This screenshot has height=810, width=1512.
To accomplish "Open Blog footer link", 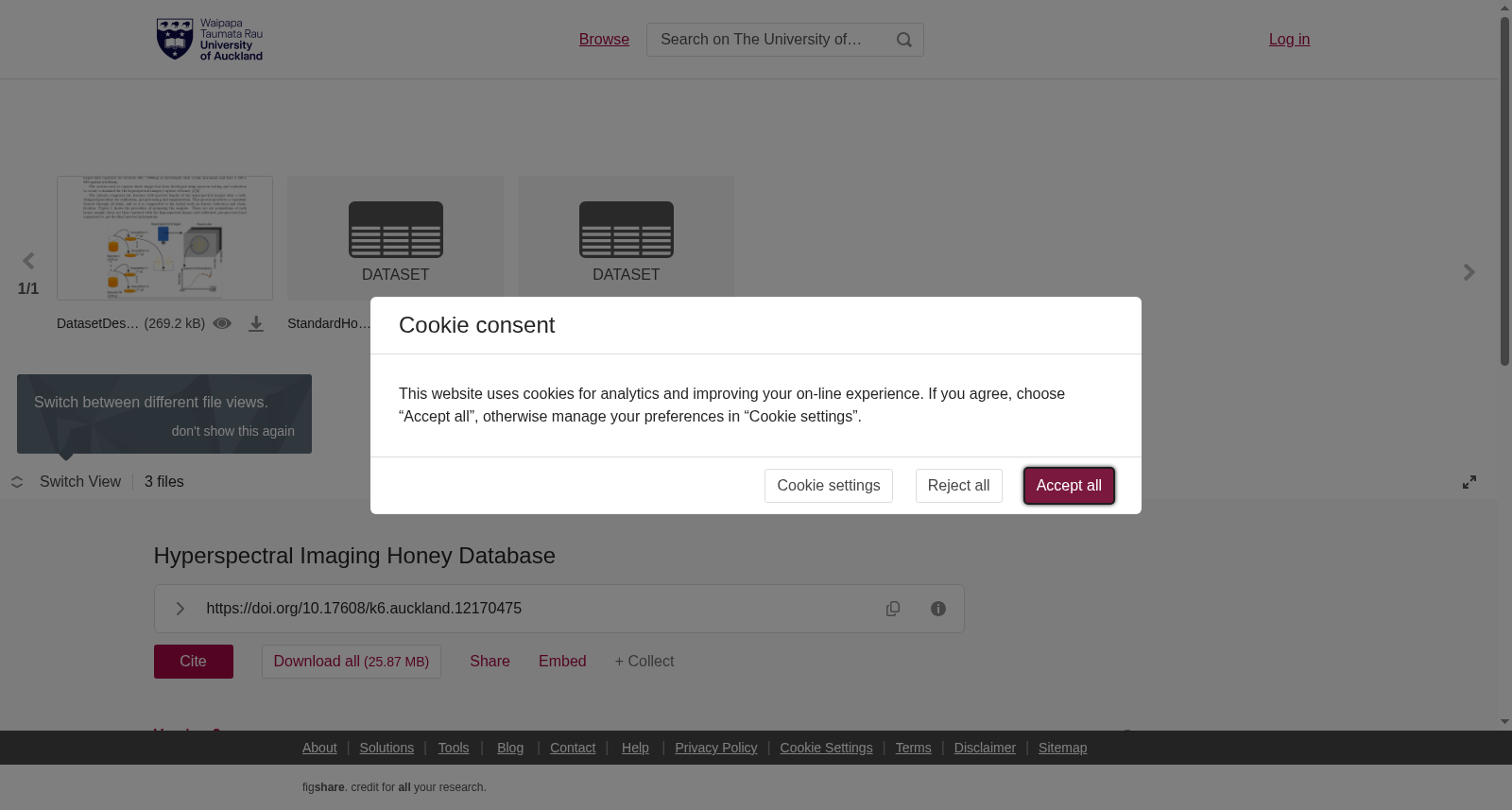I will point(510,748).
